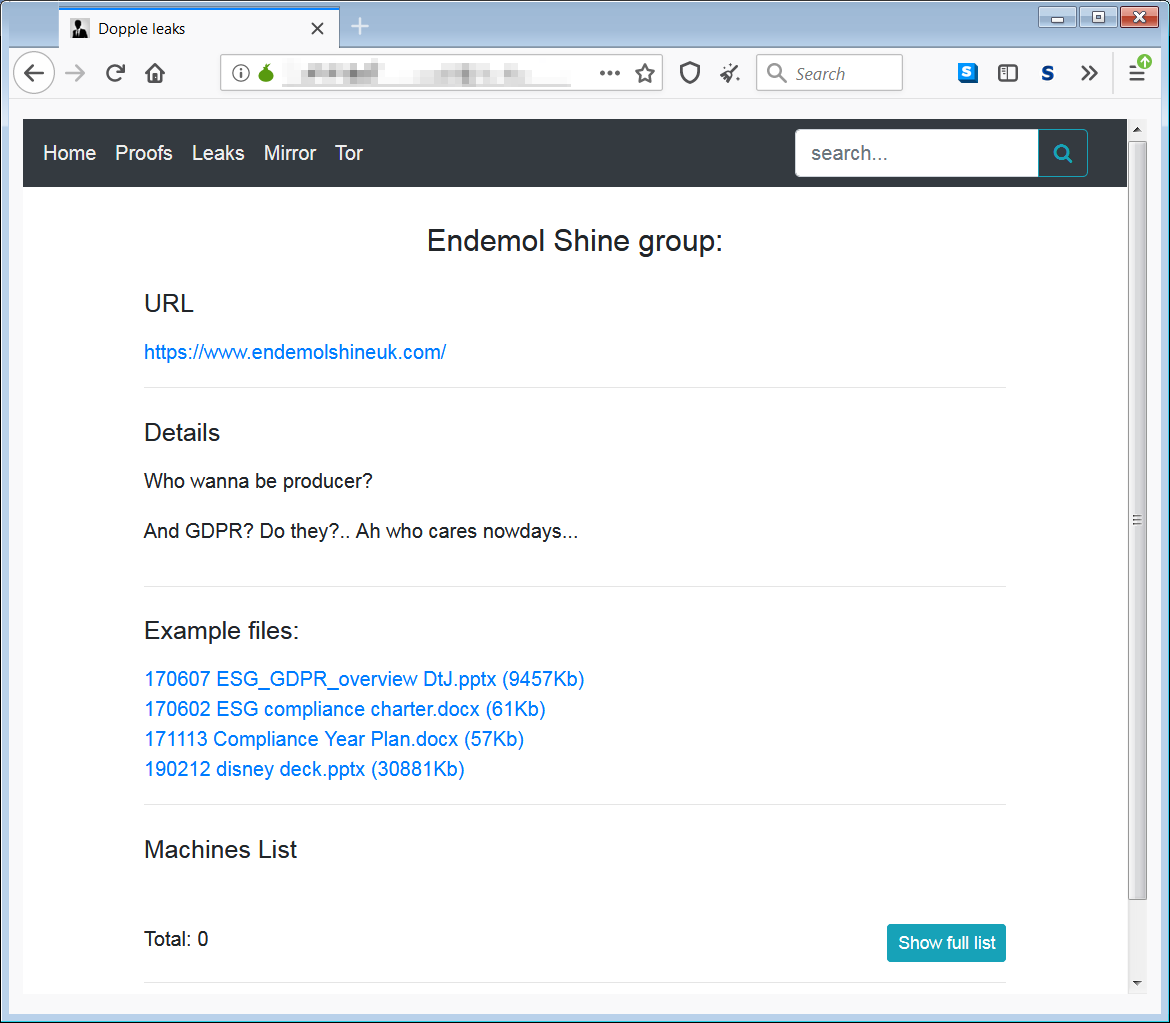Select the Dopple leaks tab
The width and height of the screenshot is (1170, 1023).
[x=199, y=28]
